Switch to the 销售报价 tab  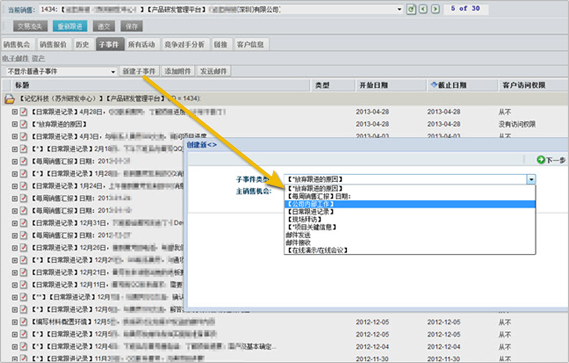53,44
